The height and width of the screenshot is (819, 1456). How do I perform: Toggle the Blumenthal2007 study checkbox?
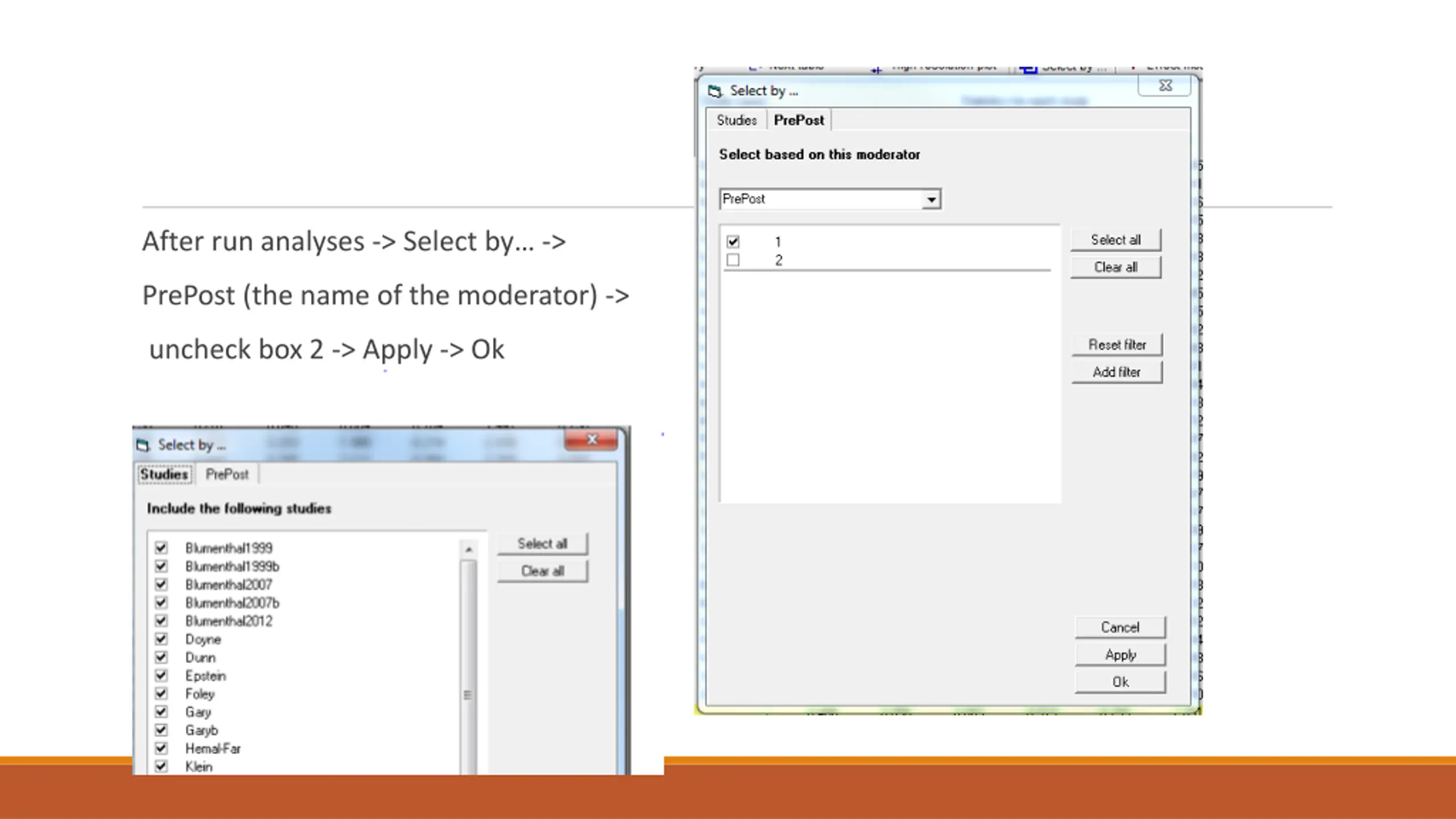[x=162, y=584]
